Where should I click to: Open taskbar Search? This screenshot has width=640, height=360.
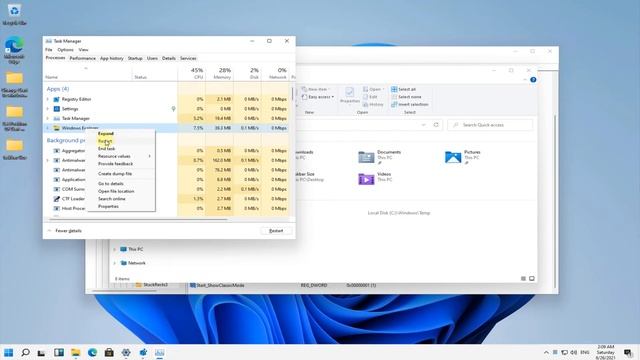[x=25, y=352]
